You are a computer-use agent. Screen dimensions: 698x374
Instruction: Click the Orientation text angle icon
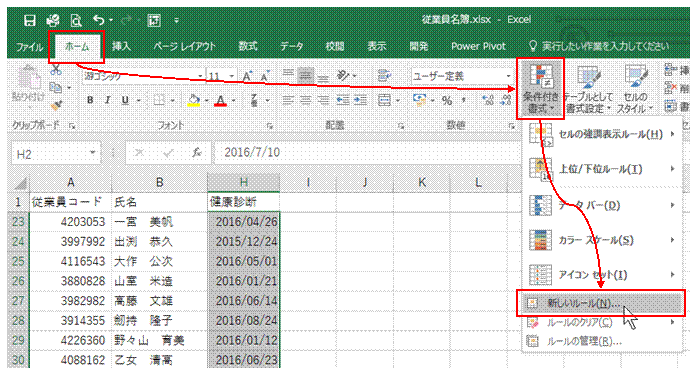[x=343, y=76]
